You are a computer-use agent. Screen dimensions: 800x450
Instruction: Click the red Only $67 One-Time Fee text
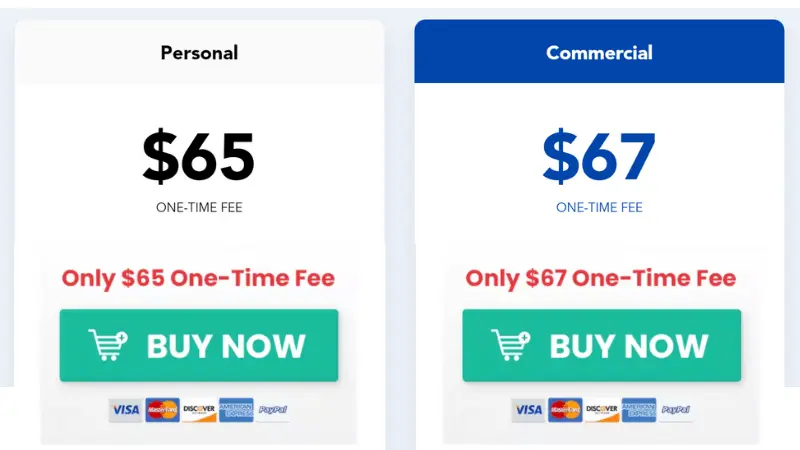point(601,278)
